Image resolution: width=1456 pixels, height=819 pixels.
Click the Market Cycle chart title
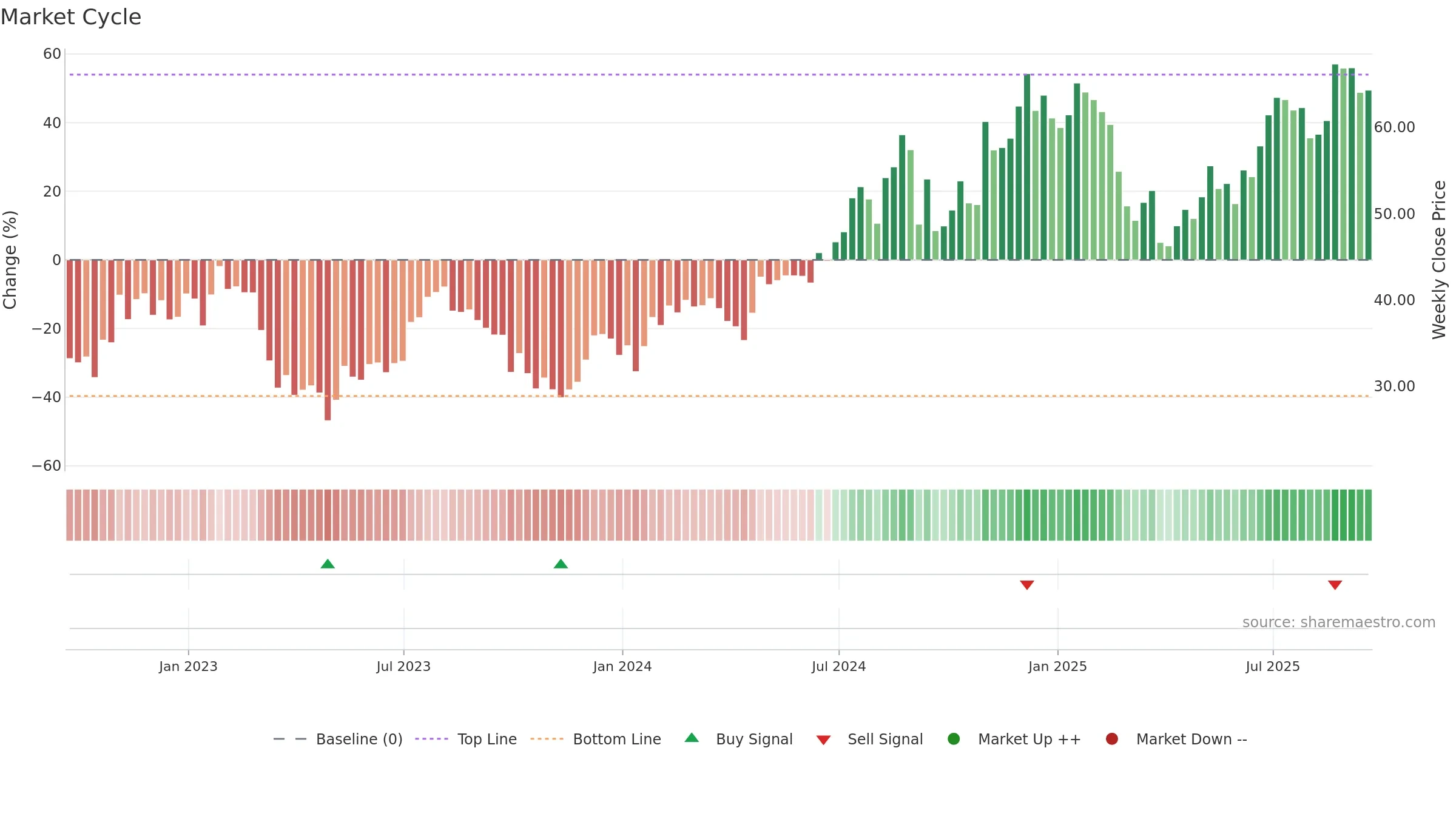coord(71,17)
